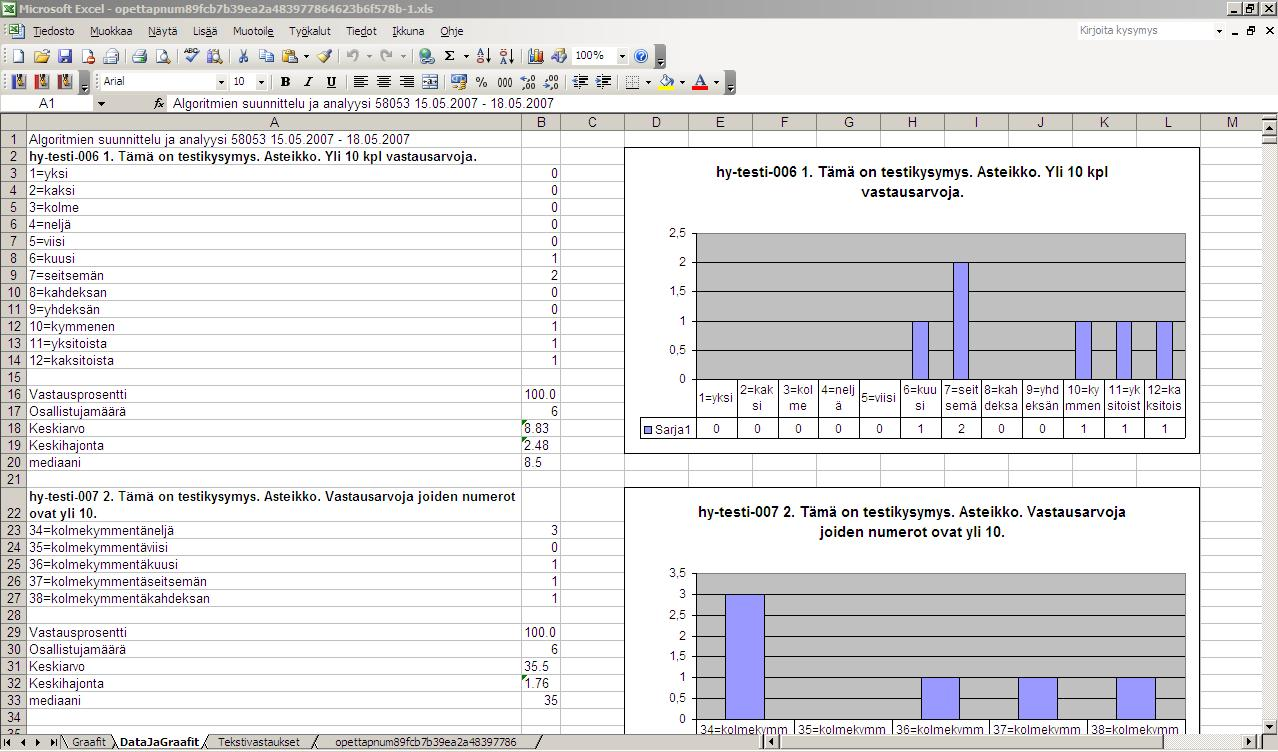Toggle Merge and Center
The height and width of the screenshot is (752, 1278).
click(430, 82)
